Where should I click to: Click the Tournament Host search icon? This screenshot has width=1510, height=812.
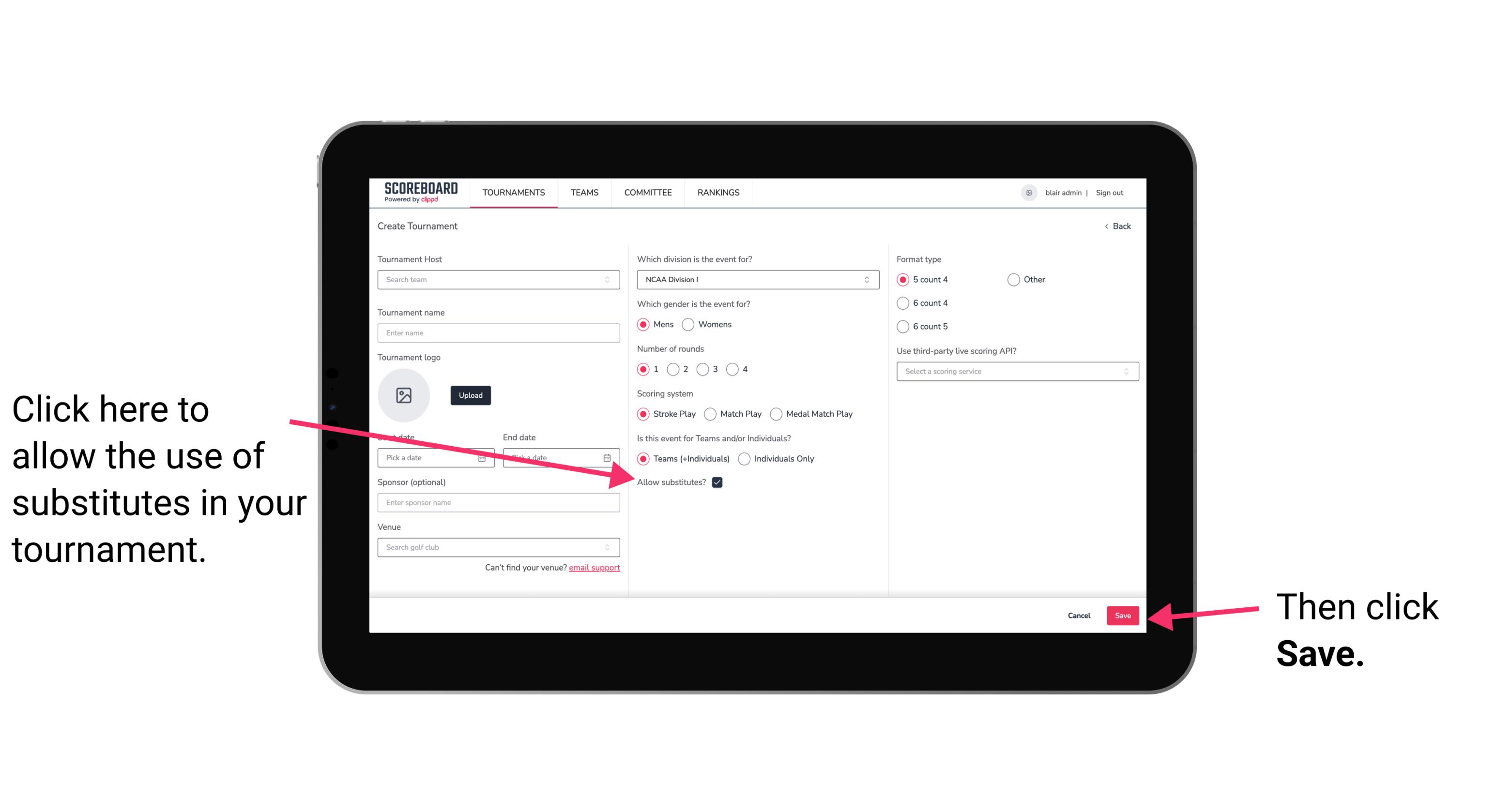click(x=612, y=280)
